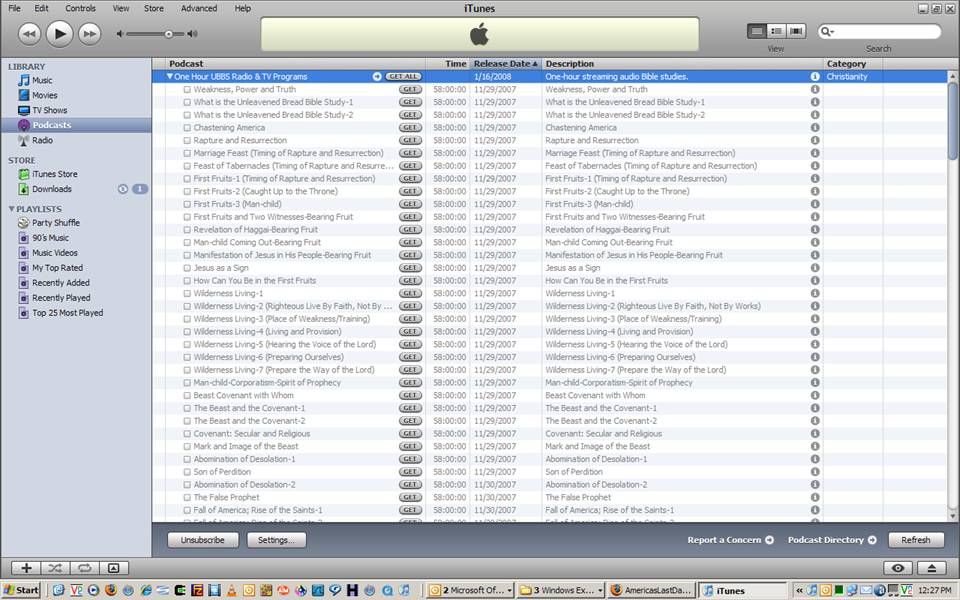Check the Son of Perdition checkbox

187,472
